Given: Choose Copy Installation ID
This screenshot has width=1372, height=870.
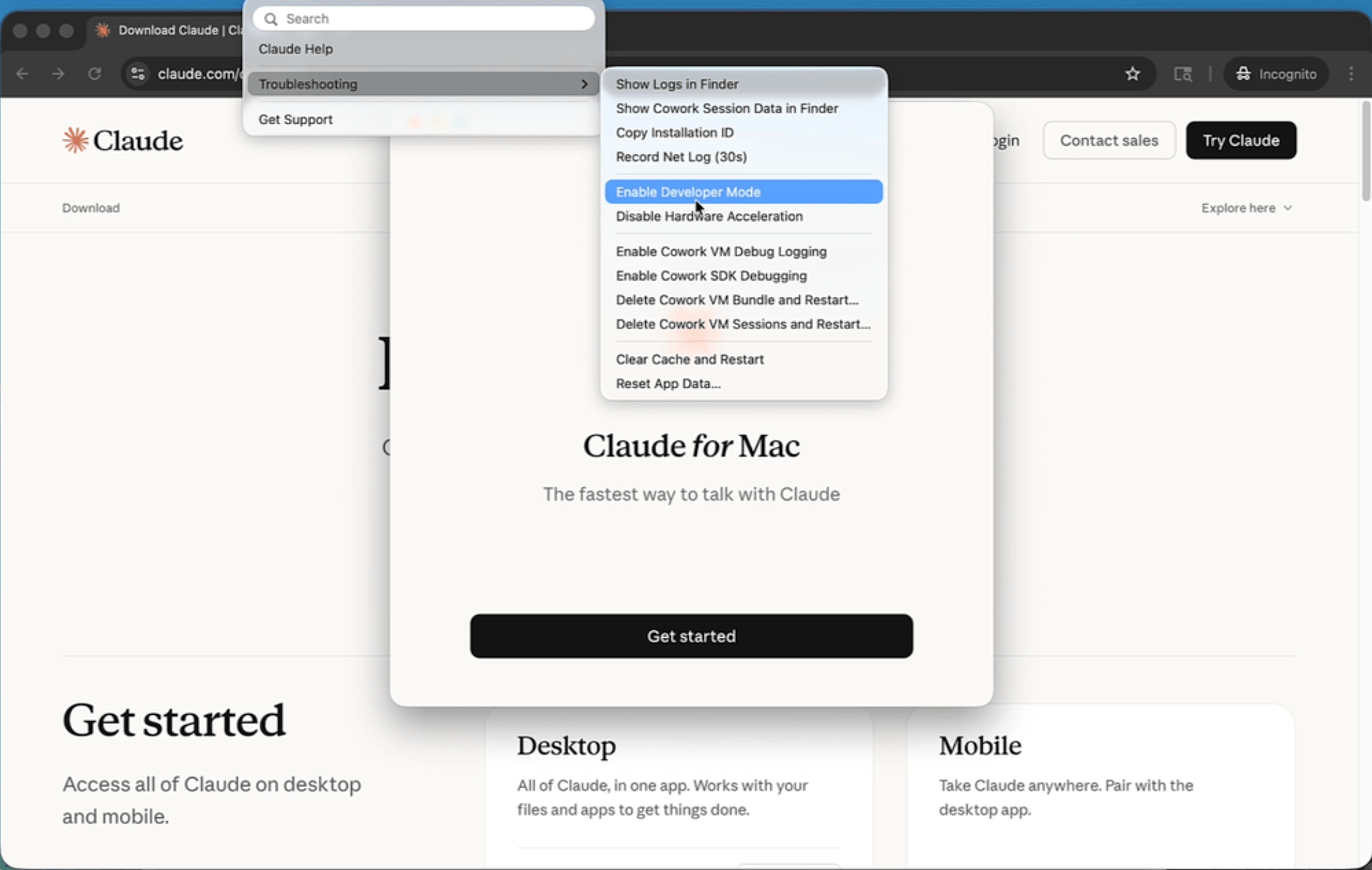Looking at the screenshot, I should (x=743, y=132).
